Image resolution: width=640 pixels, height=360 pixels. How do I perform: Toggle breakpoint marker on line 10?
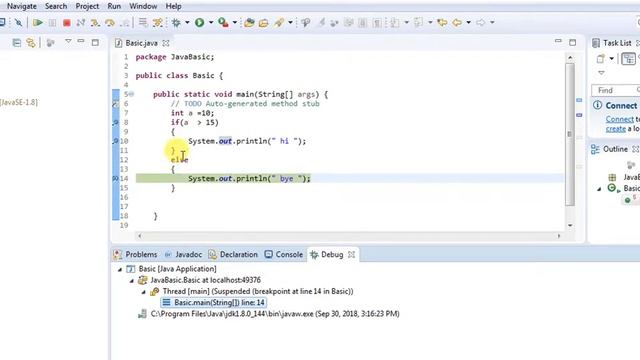[x=116, y=141]
